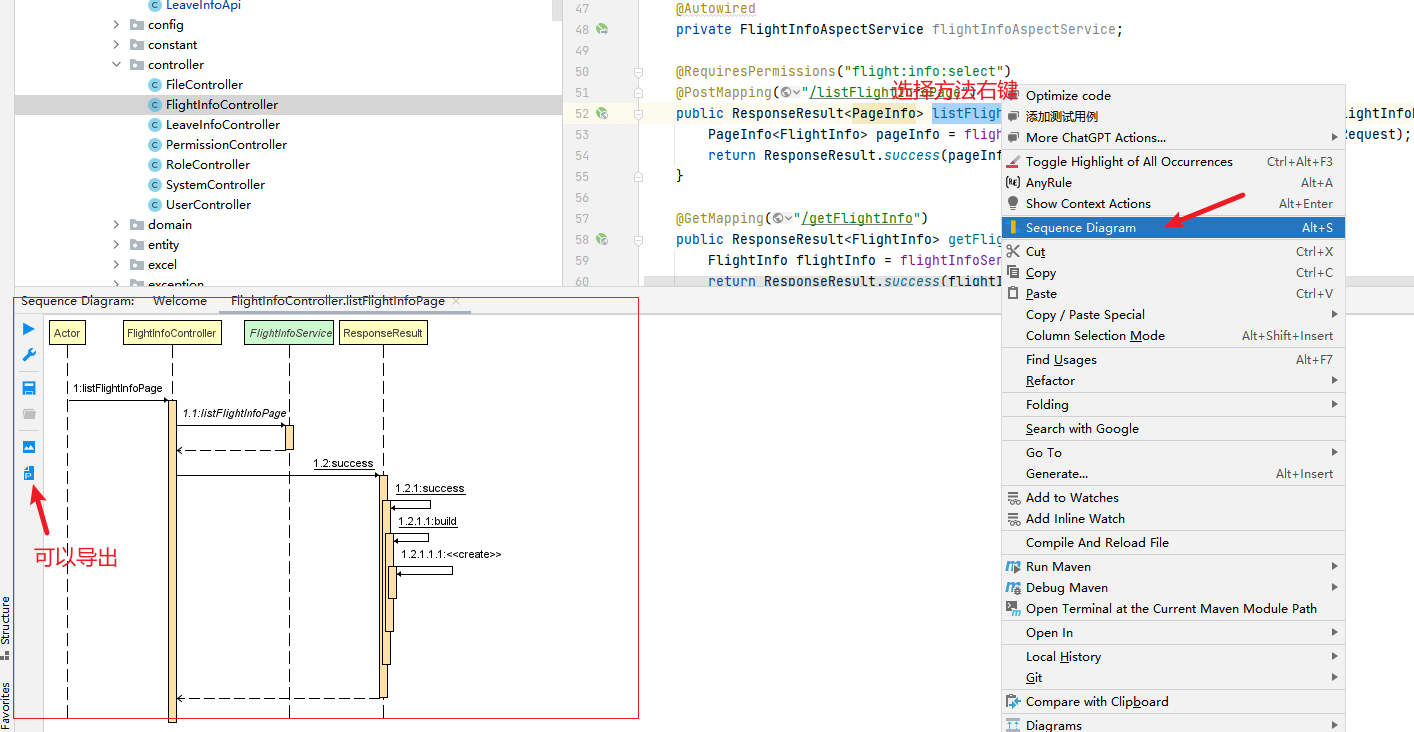Click the 1.2:success message label
The height and width of the screenshot is (732, 1414).
coord(343,464)
